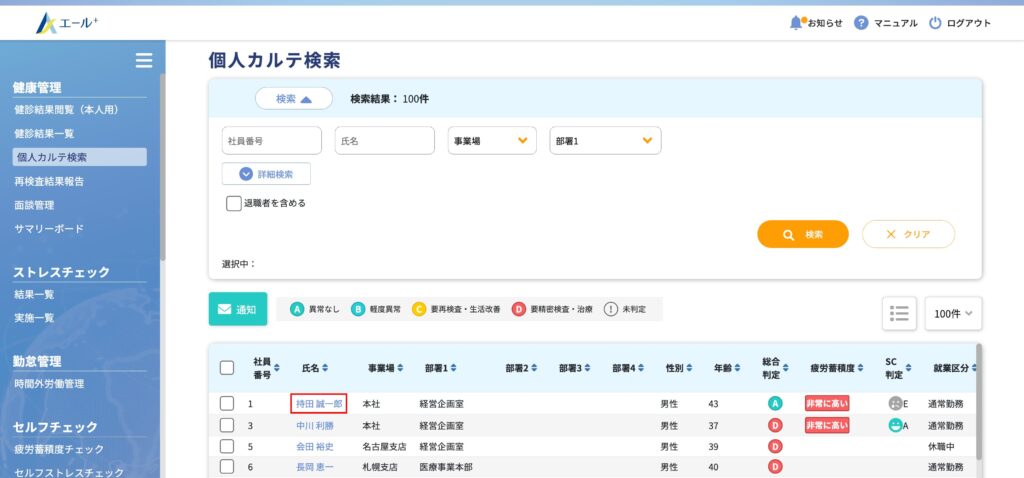
Task: Click the hamburger menu icon in sidebar
Action: tap(144, 60)
